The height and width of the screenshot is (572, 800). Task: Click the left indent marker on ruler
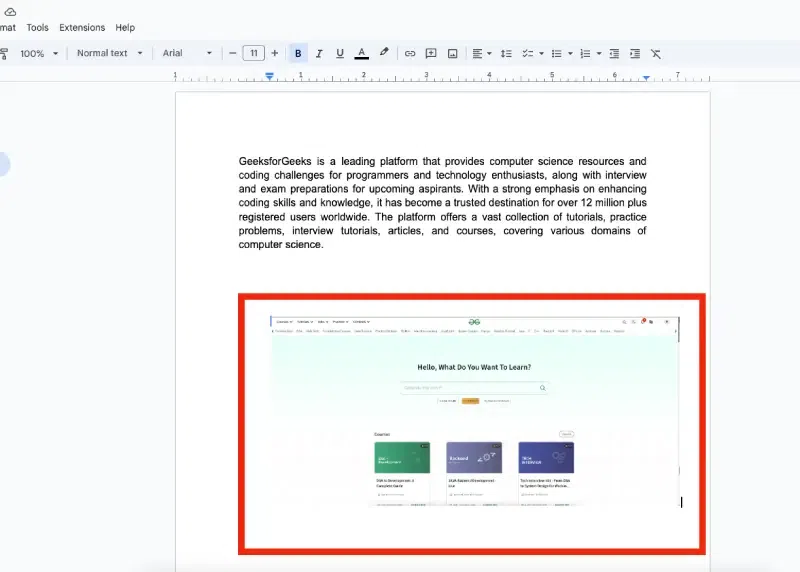click(269, 78)
